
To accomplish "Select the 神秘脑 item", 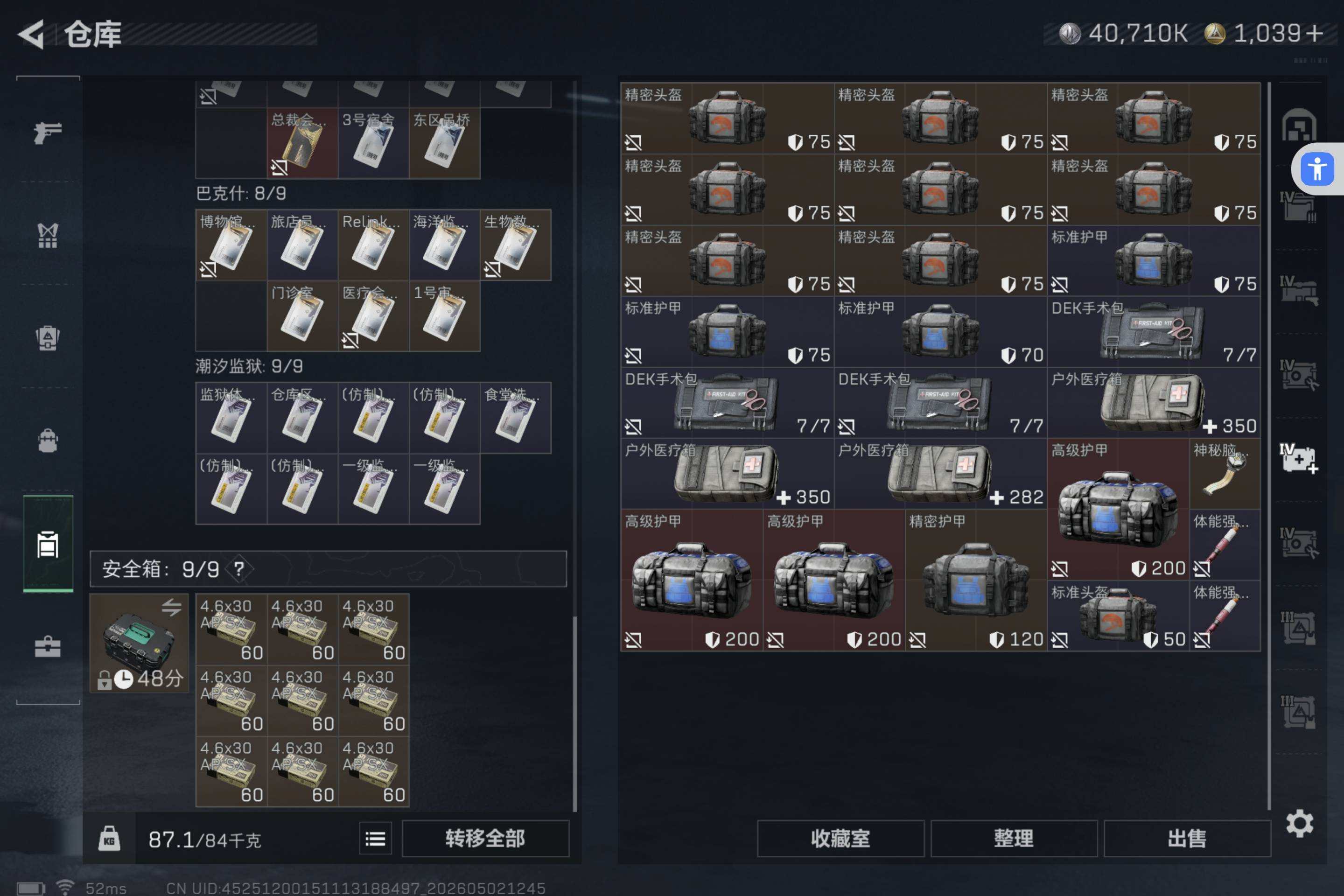I will coord(1225,474).
